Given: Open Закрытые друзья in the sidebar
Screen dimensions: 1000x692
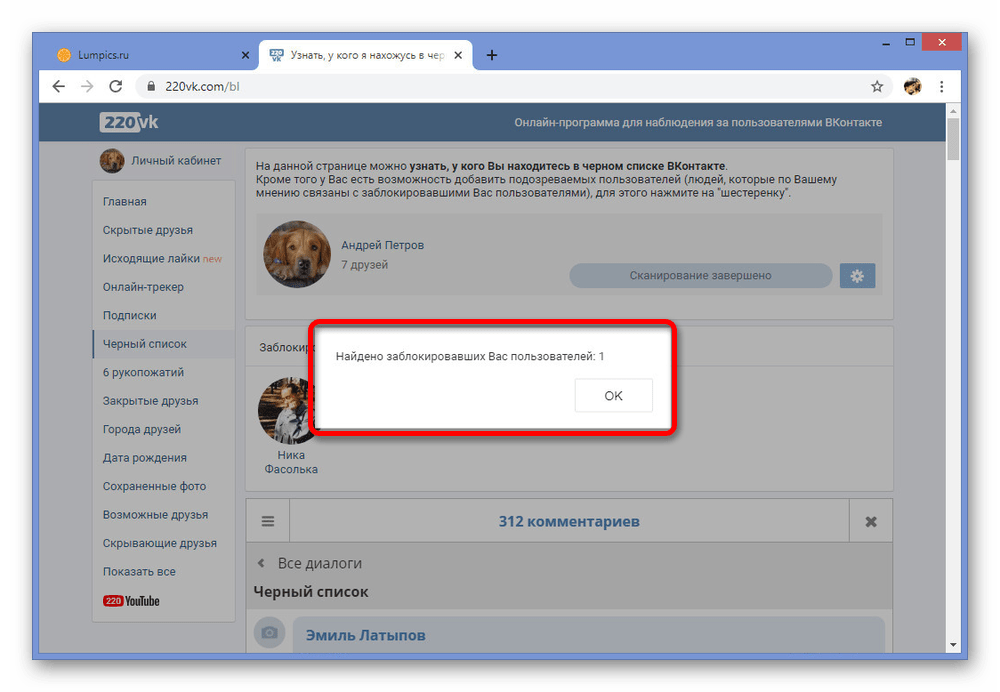Looking at the screenshot, I should 151,401.
